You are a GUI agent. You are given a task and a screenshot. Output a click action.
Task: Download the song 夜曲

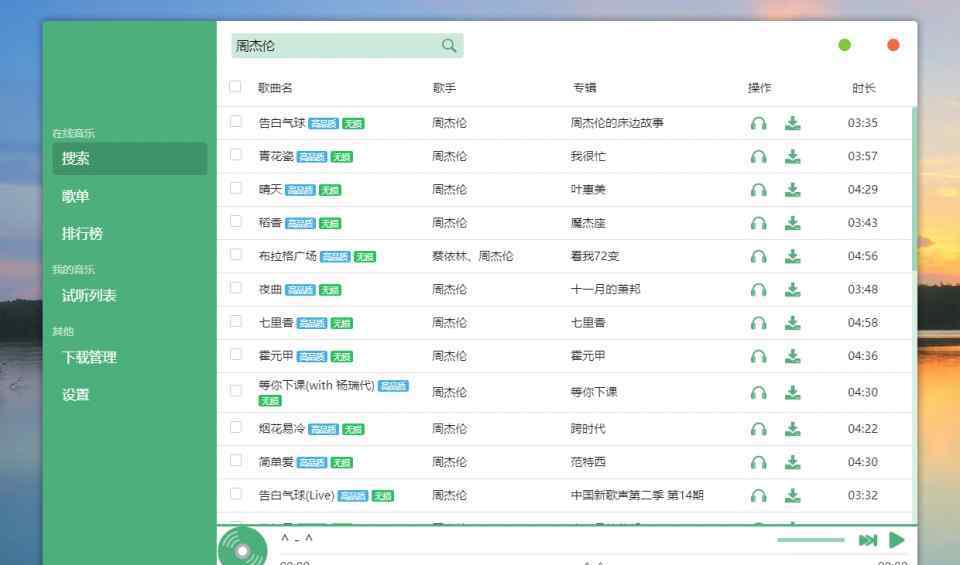click(793, 290)
